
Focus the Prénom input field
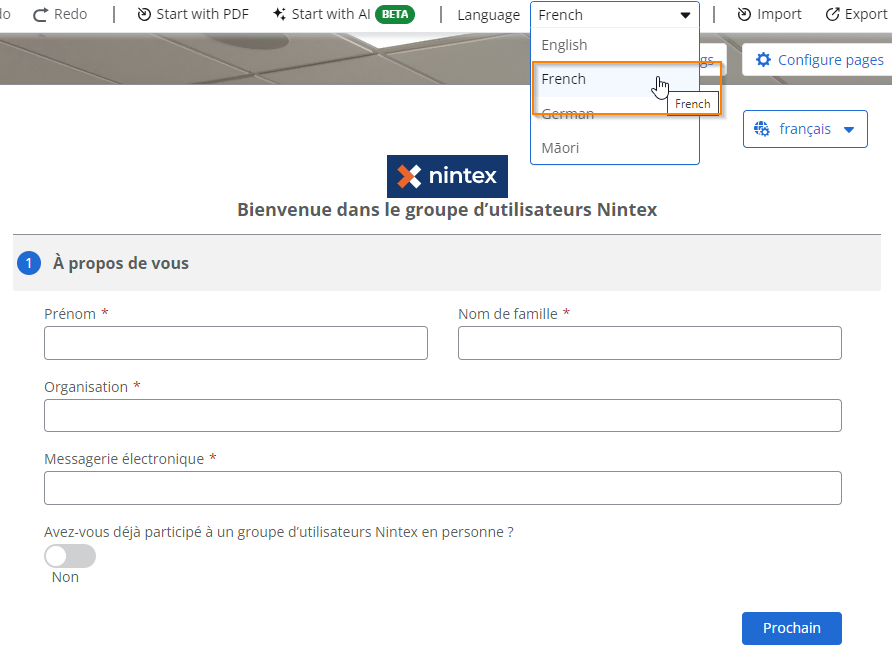236,343
